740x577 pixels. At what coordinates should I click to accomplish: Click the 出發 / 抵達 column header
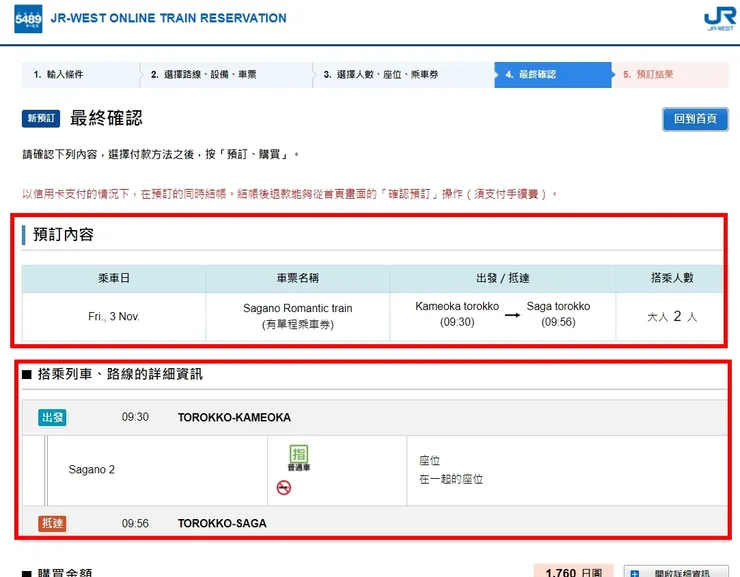click(503, 278)
